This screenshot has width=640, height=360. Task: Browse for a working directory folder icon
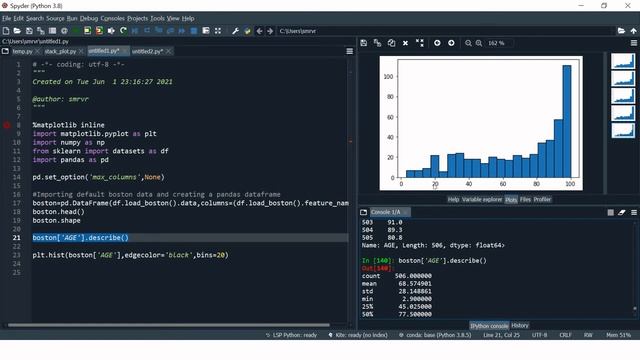coord(621,31)
